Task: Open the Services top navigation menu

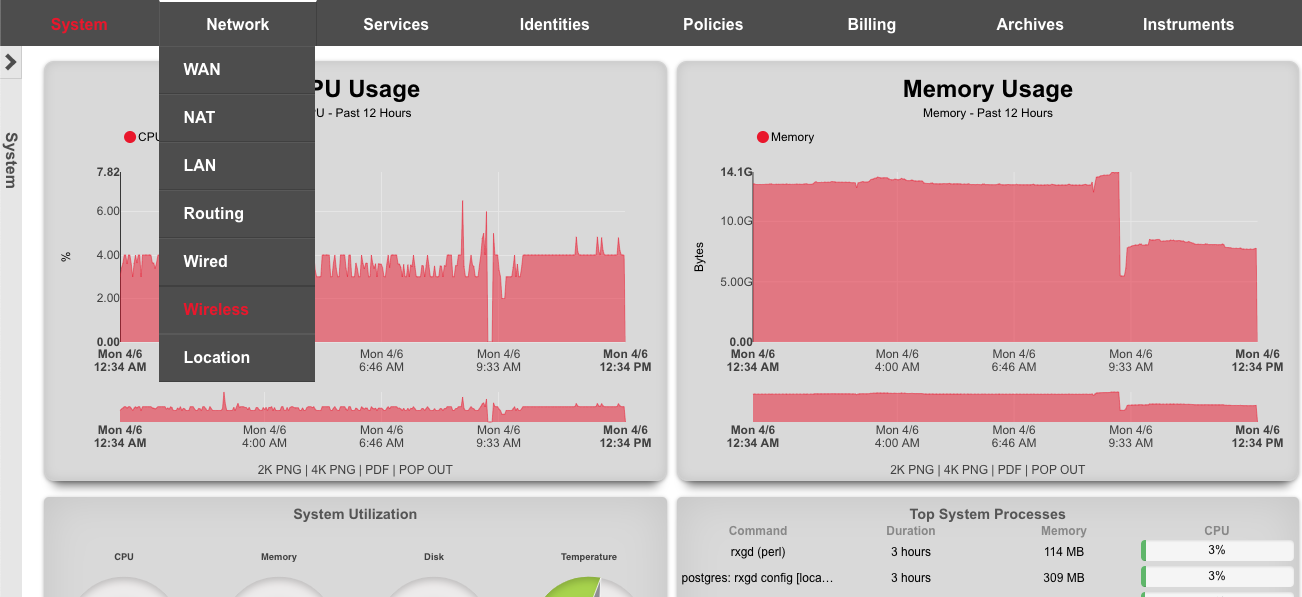Action: [396, 24]
